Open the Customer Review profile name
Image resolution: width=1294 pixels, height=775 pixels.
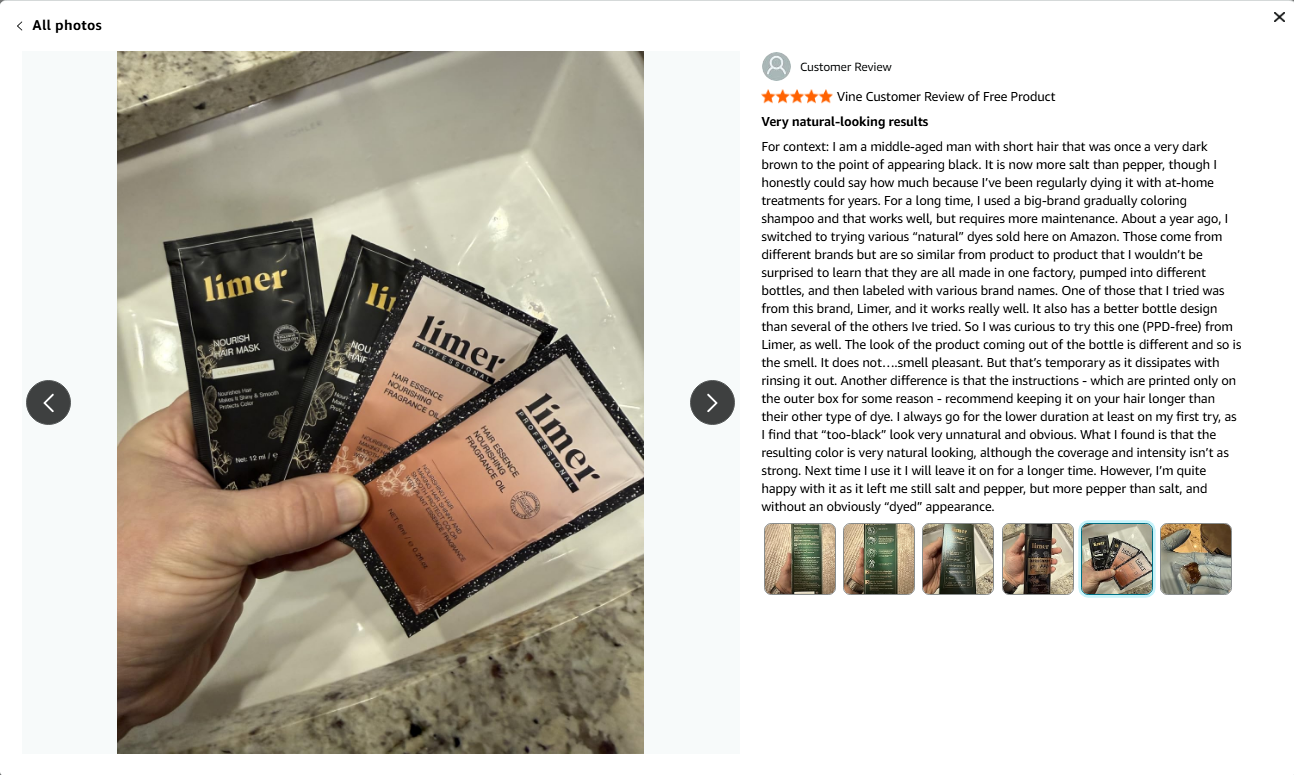pos(845,67)
